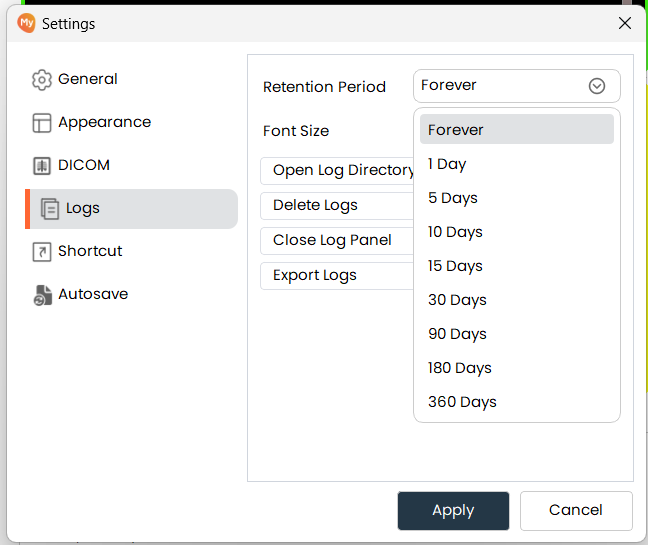Image resolution: width=648 pixels, height=545 pixels.
Task: Click the Appearance layout icon
Action: coord(41,123)
